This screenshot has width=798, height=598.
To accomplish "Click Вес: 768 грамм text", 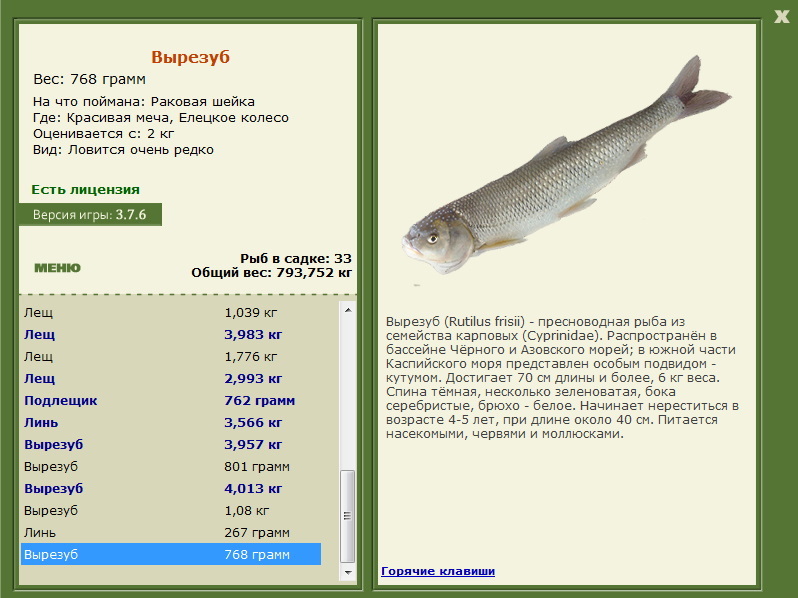I will [90, 79].
